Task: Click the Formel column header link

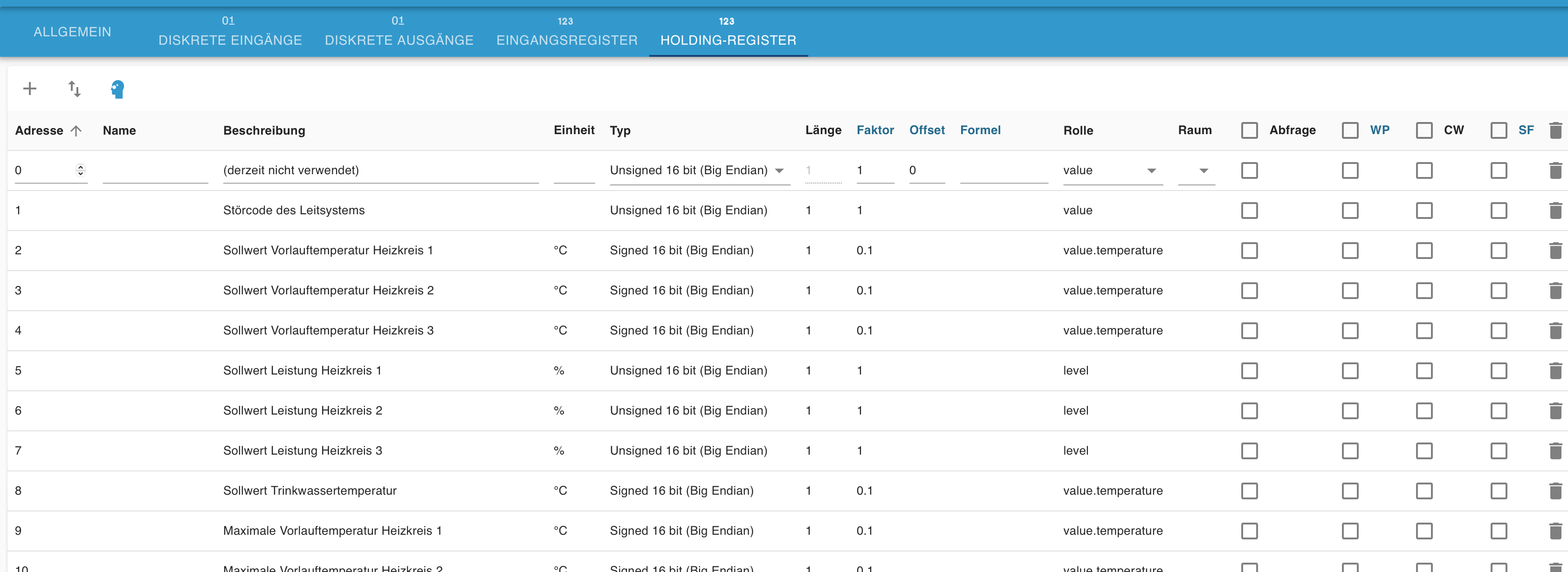Action: [x=979, y=130]
